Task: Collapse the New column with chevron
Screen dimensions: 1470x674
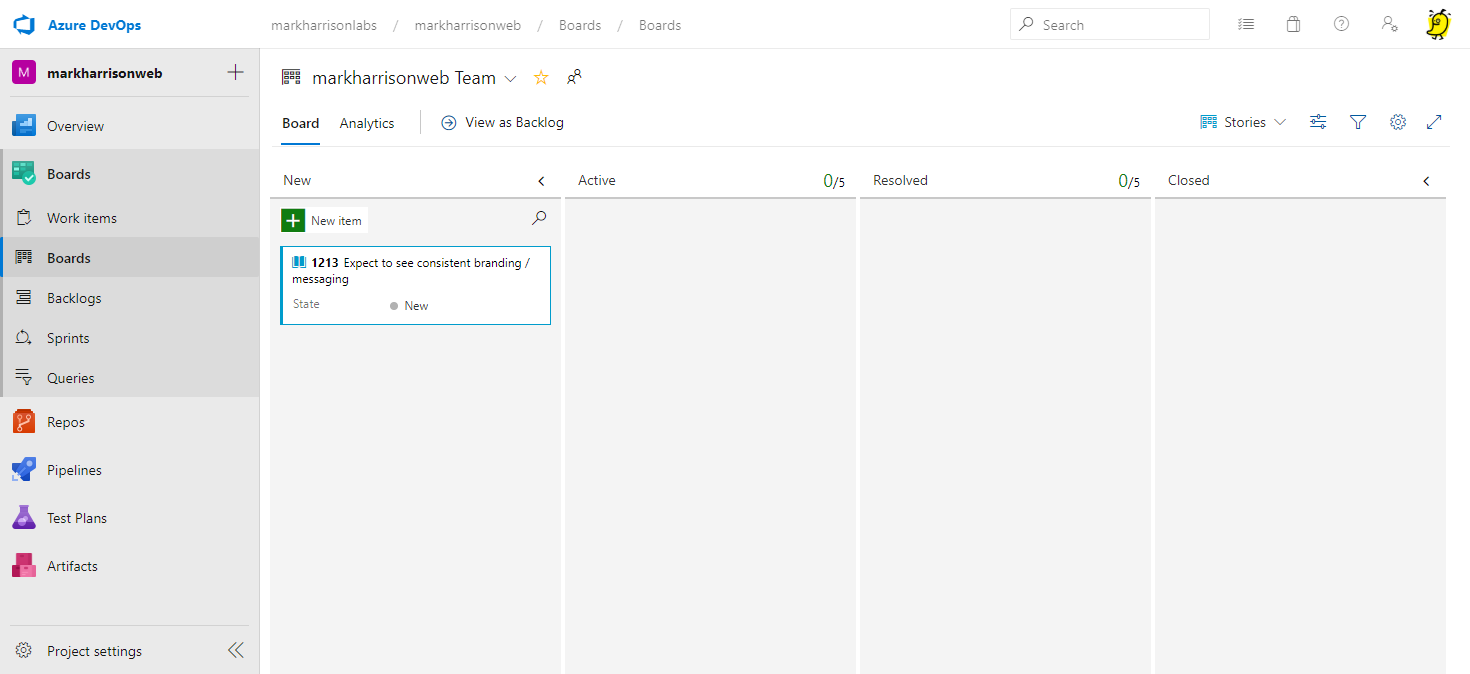Action: [x=542, y=181]
